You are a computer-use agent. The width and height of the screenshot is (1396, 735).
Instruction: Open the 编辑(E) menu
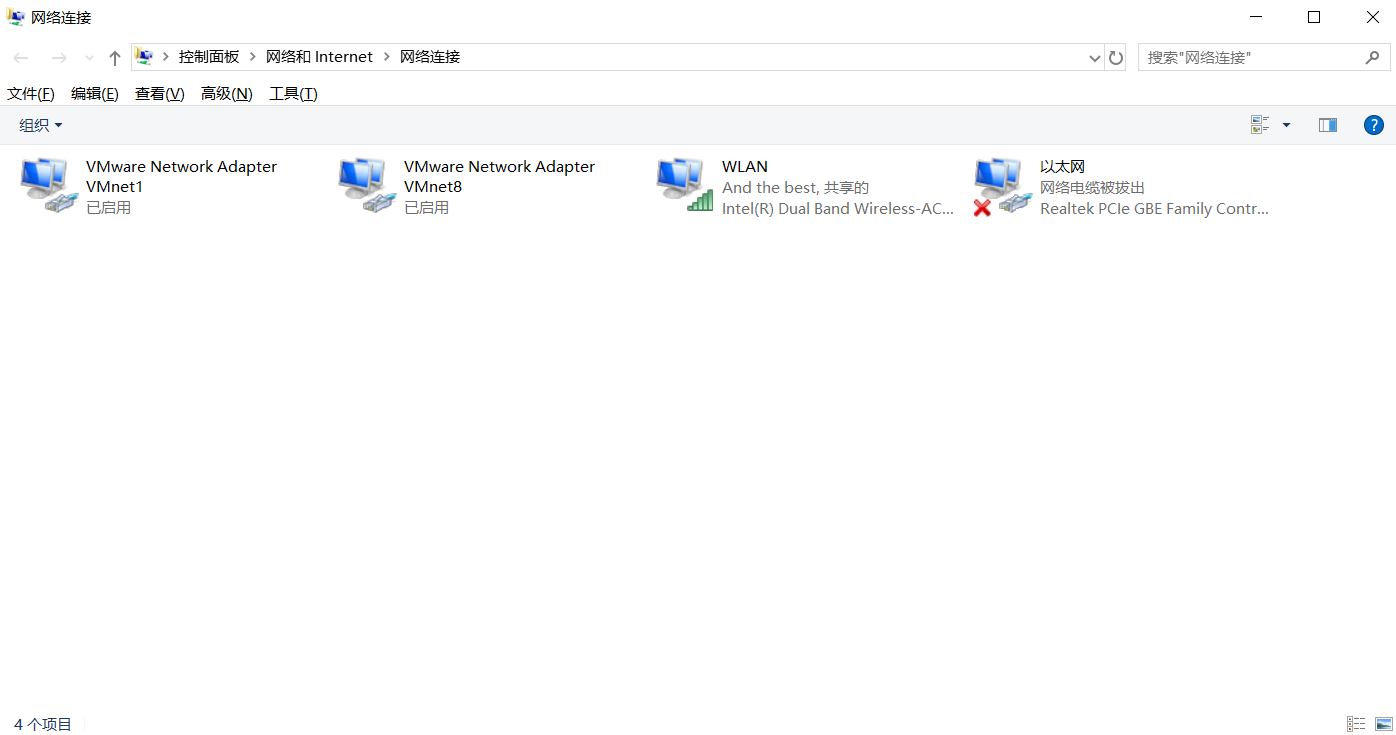pyautogui.click(x=95, y=94)
